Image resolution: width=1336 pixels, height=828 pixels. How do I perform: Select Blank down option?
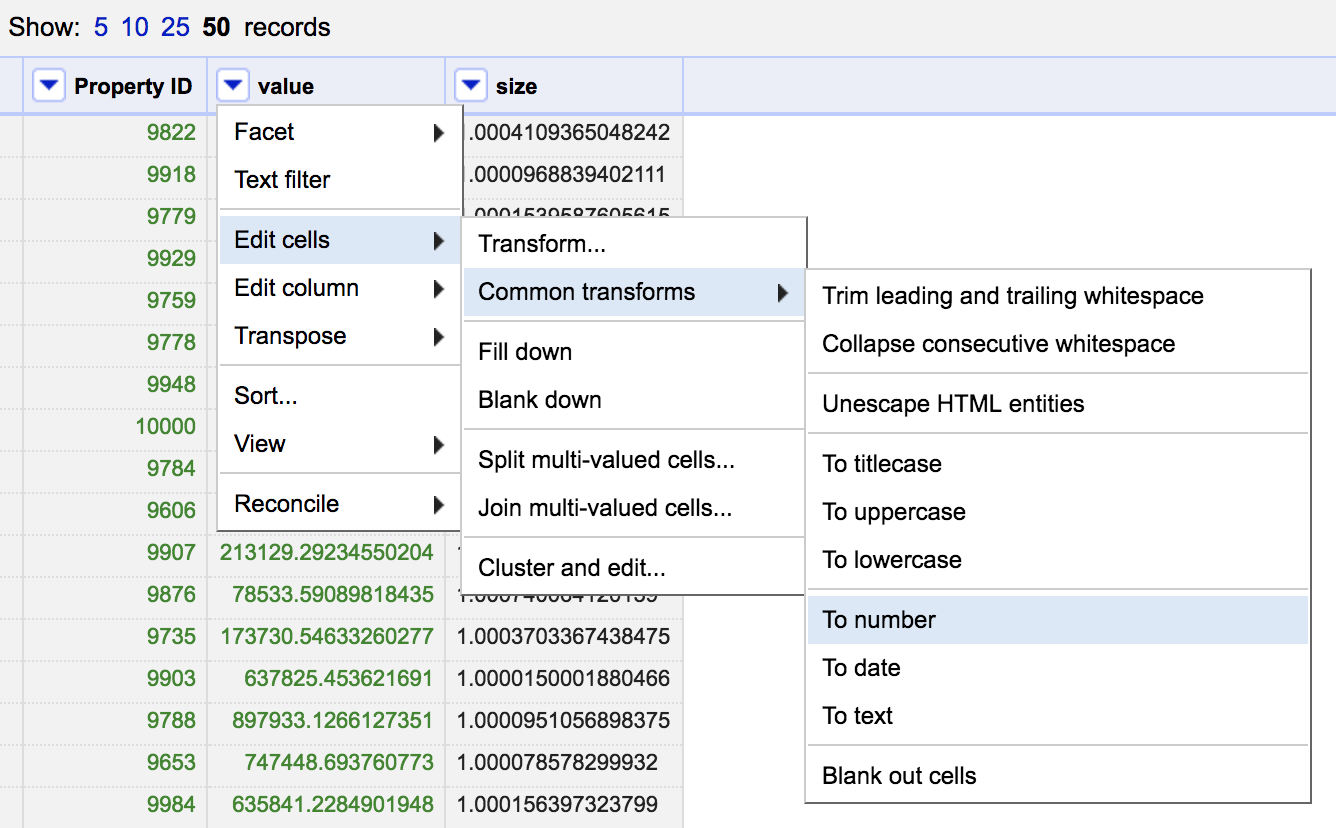[x=634, y=400]
